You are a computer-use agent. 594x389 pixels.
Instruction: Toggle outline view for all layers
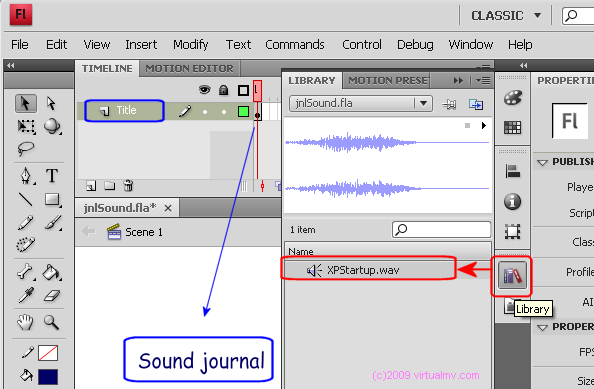[x=243, y=91]
